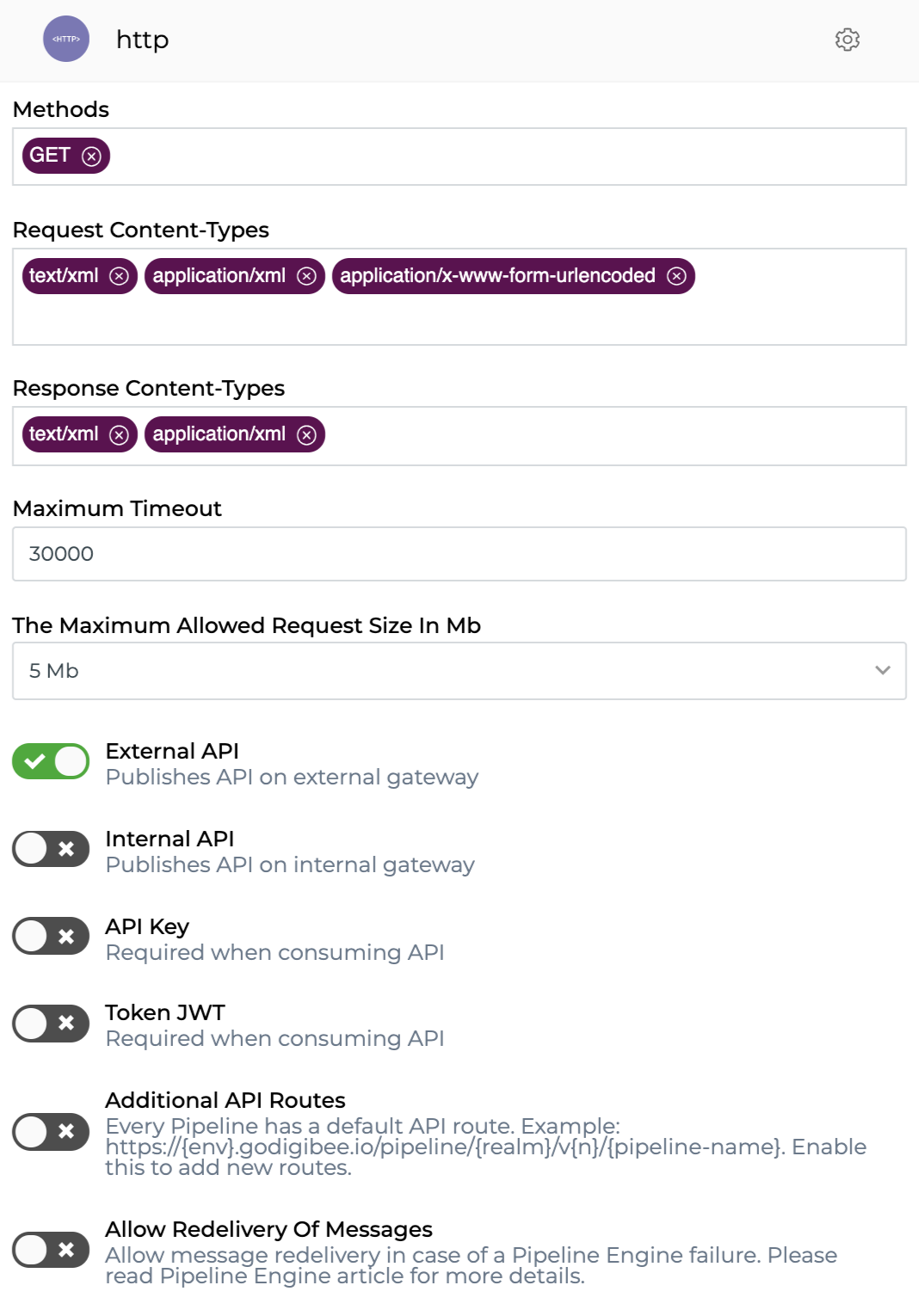This screenshot has height=1316, width=919.
Task: Click the dropdown chevron beside 5 Mb
Action: click(882, 671)
